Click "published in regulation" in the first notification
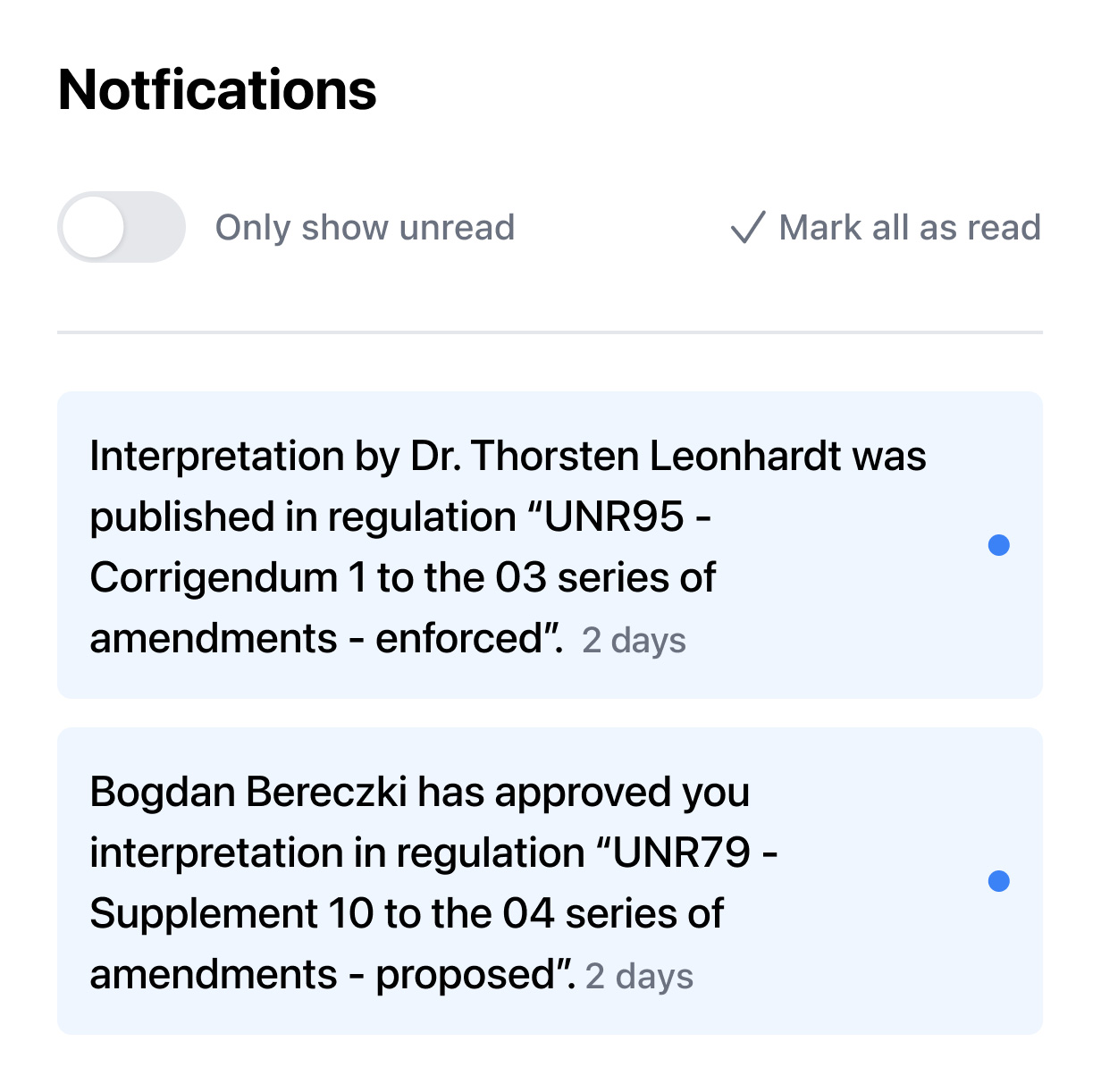 pos(303,517)
